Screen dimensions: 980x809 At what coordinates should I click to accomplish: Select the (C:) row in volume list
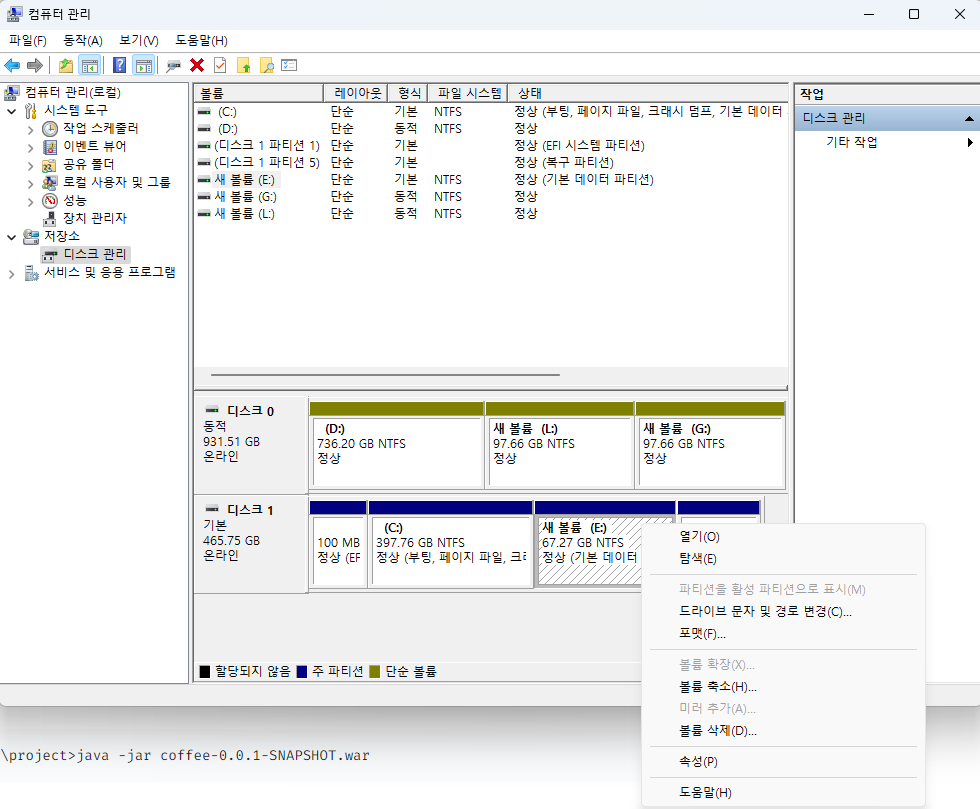(x=491, y=111)
